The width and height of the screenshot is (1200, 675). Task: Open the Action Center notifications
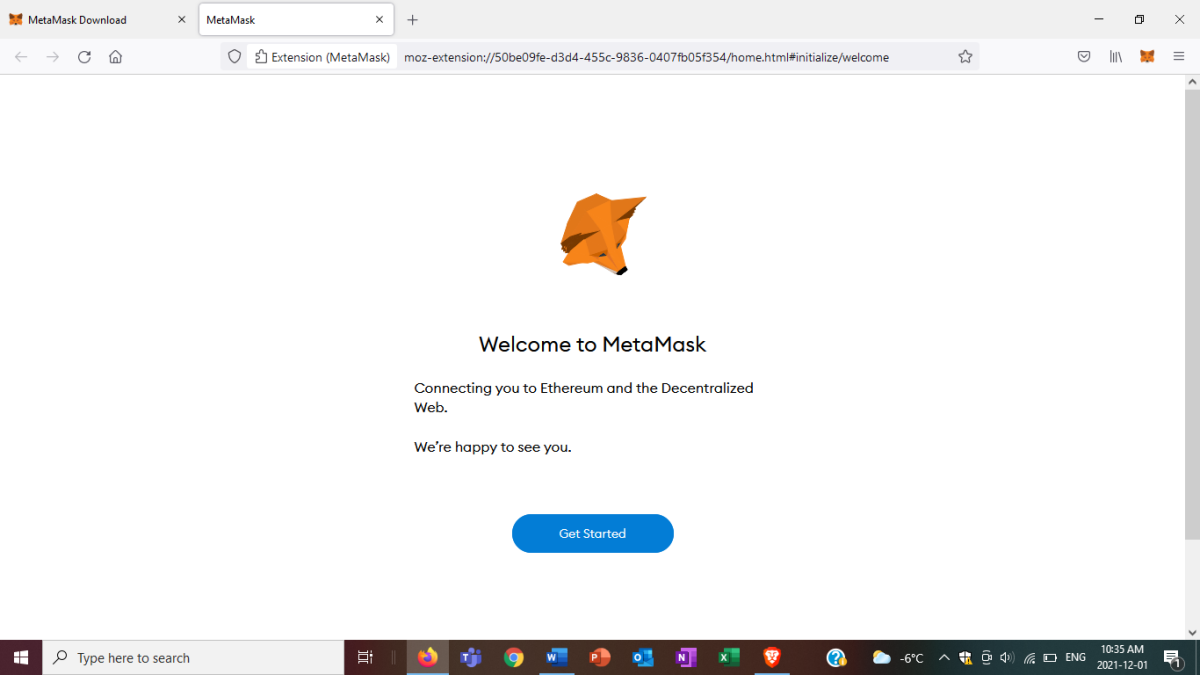tap(1173, 658)
